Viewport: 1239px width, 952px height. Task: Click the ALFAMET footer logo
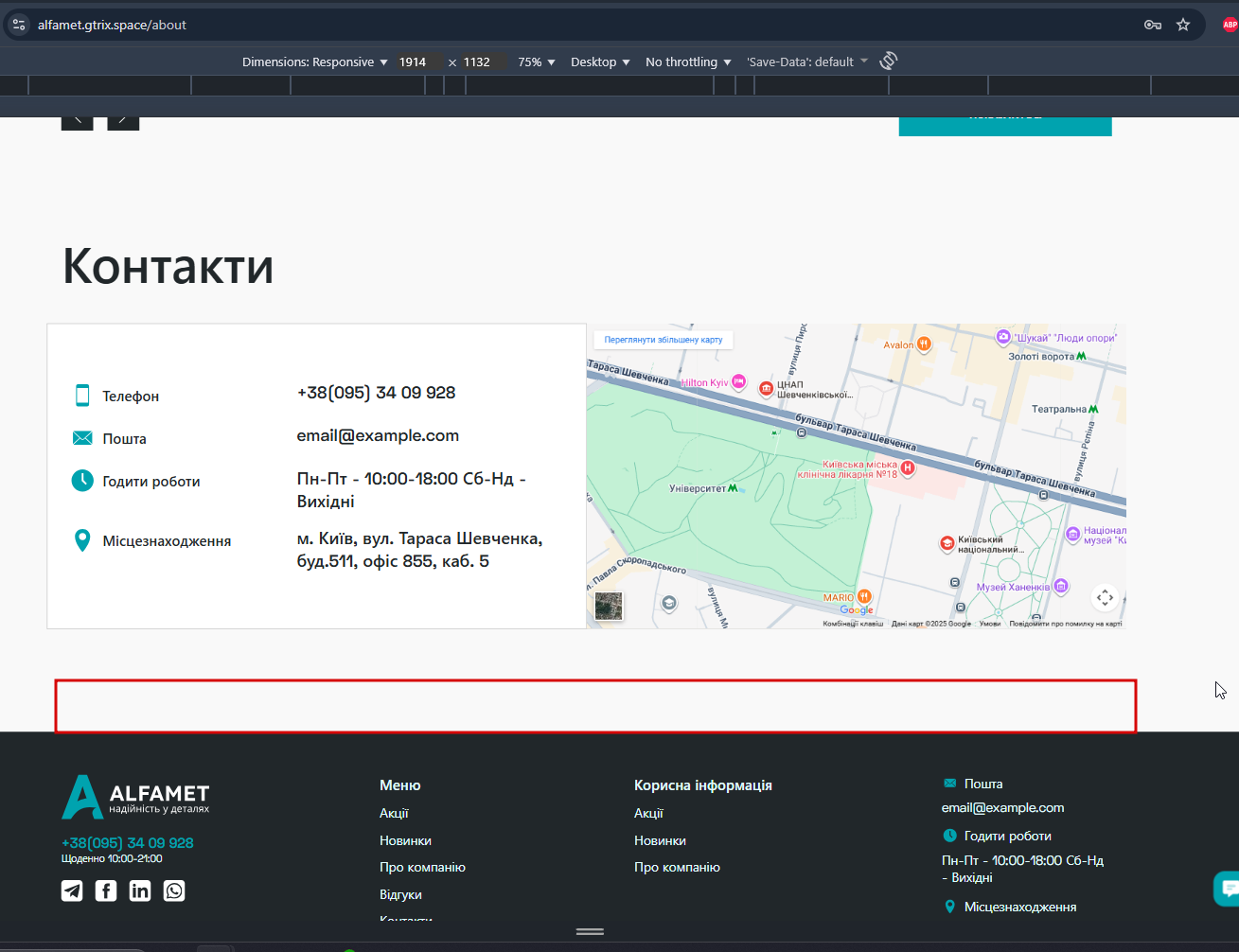pyautogui.click(x=135, y=797)
